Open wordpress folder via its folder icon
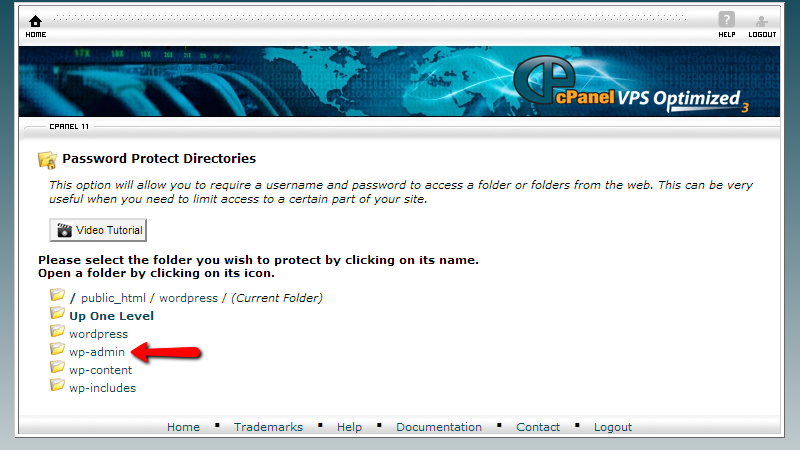Screen dimensions: 800x450 point(57,331)
